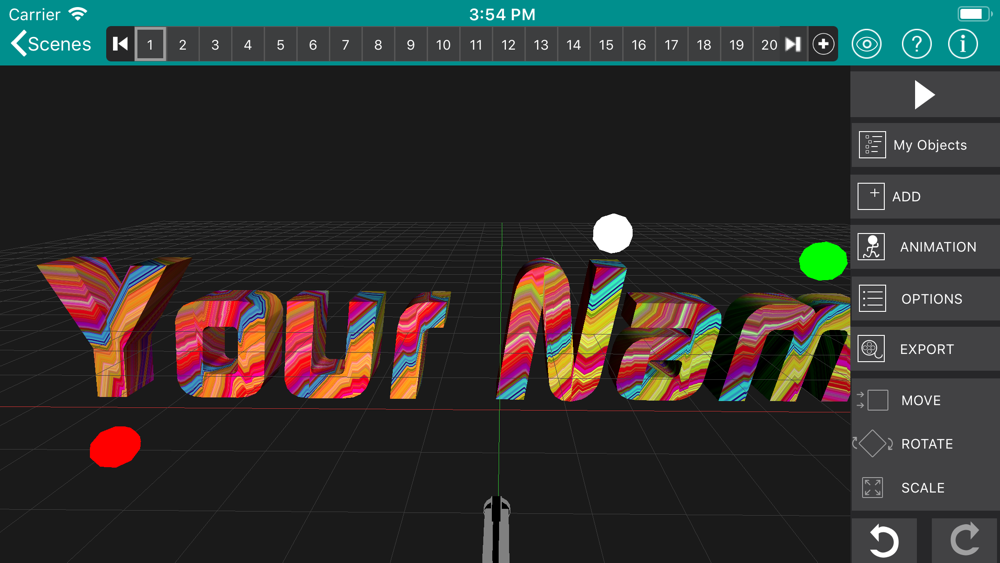Open the OPTIONS menu

pyautogui.click(x=925, y=298)
